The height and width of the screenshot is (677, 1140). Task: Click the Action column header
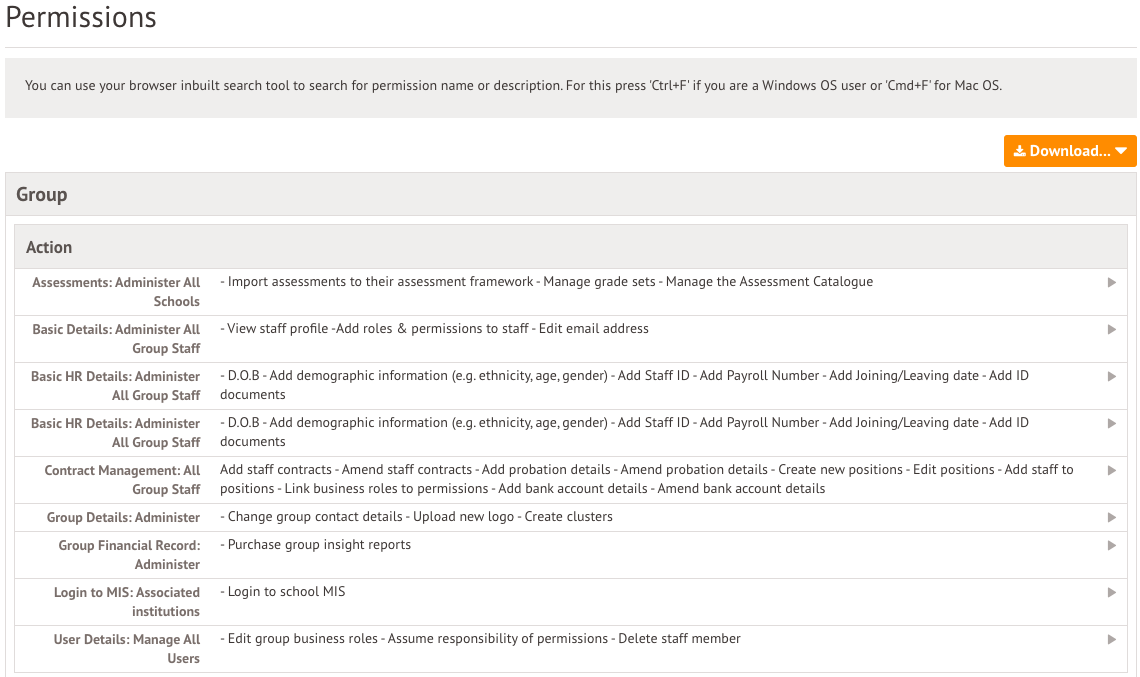click(49, 247)
